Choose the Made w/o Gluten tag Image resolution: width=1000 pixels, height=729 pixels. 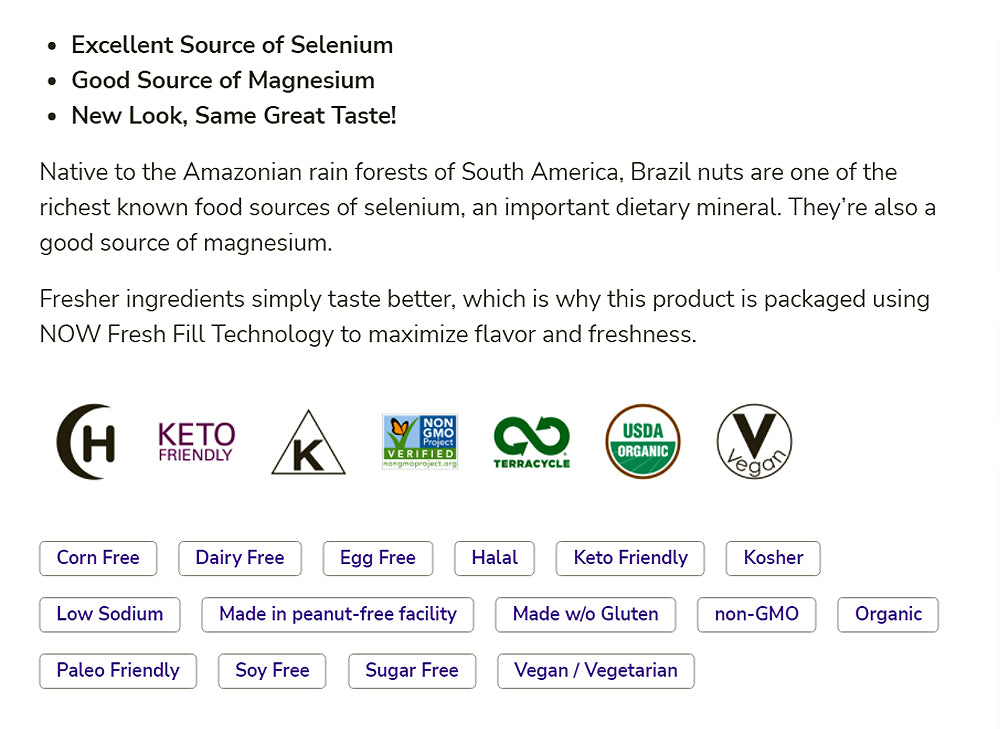coord(585,614)
